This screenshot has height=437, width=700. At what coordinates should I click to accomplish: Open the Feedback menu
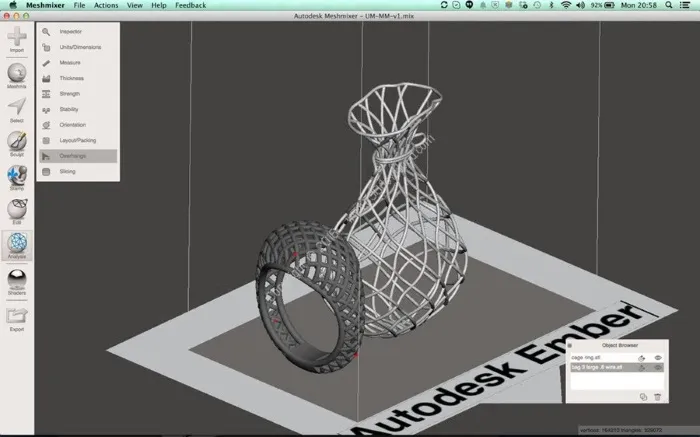[x=191, y=5]
